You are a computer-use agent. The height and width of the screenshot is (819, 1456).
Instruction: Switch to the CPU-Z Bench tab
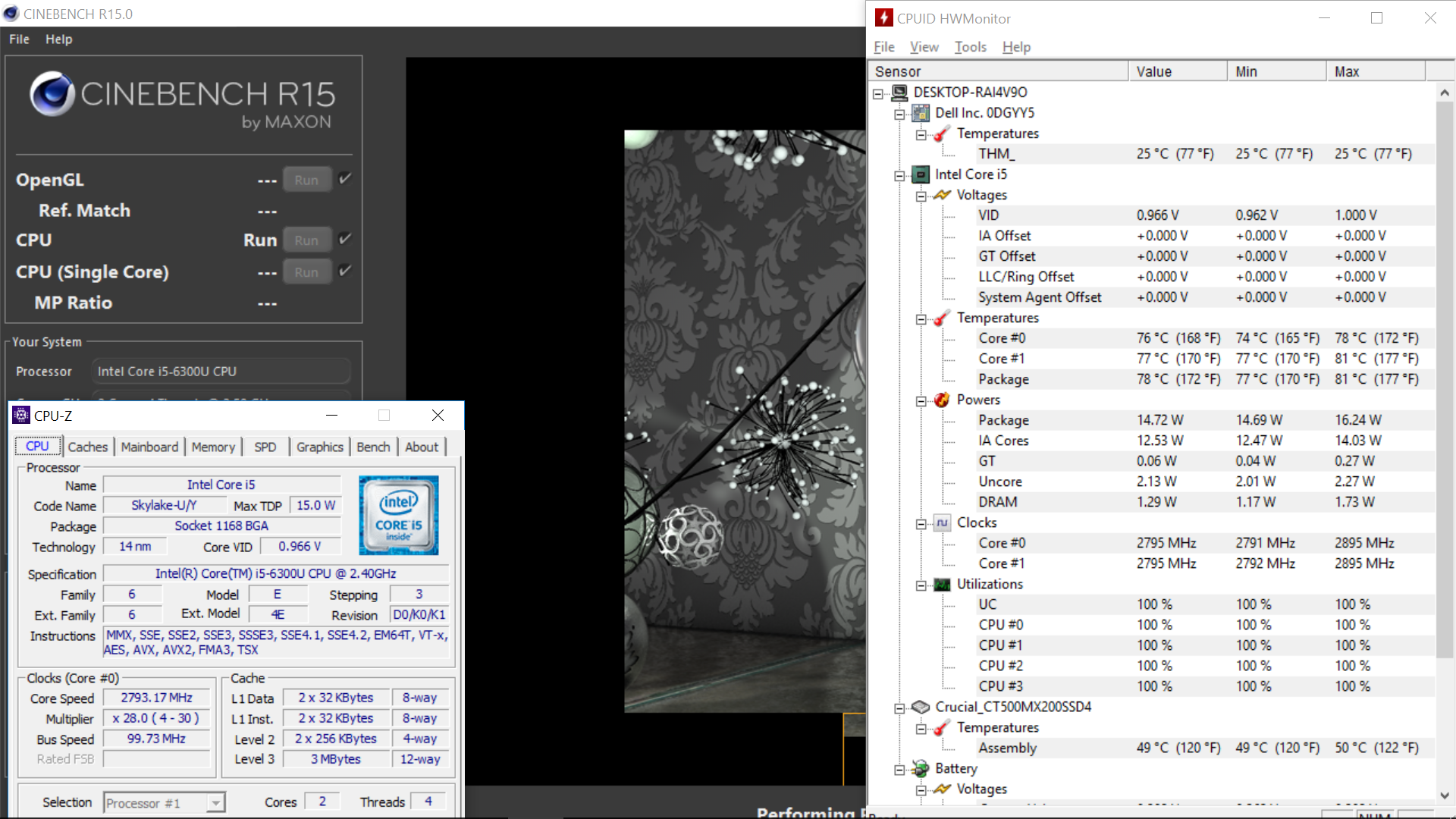tap(373, 447)
